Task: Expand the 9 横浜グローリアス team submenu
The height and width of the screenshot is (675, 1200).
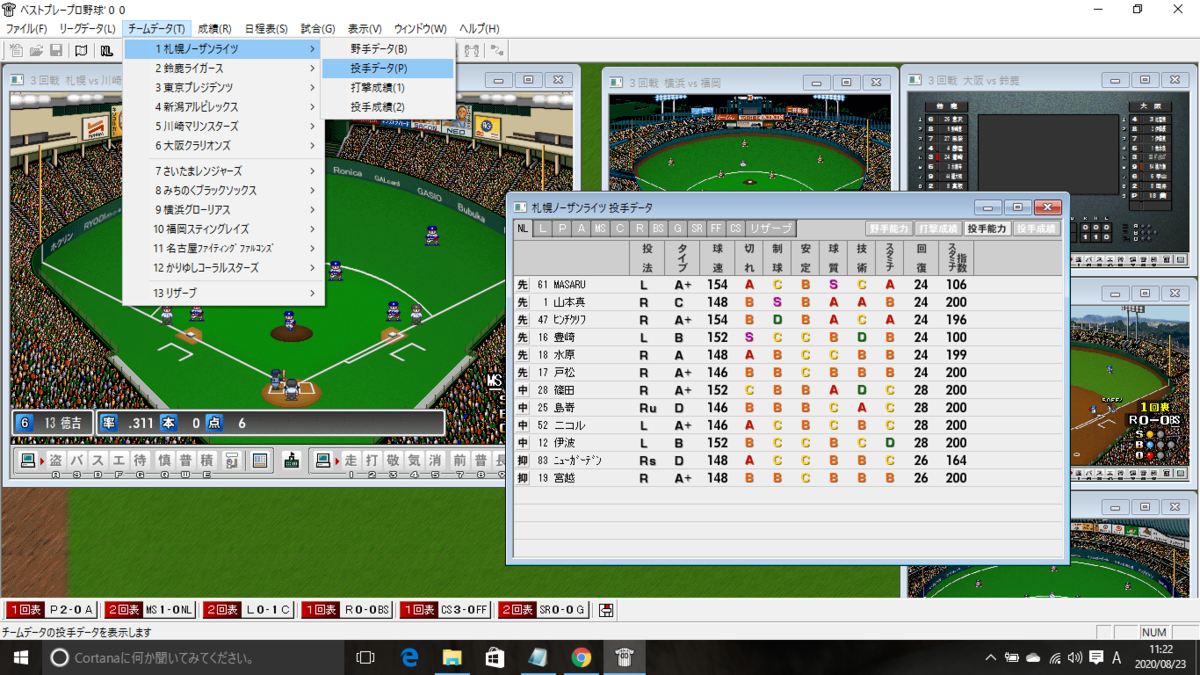Action: tap(222, 210)
